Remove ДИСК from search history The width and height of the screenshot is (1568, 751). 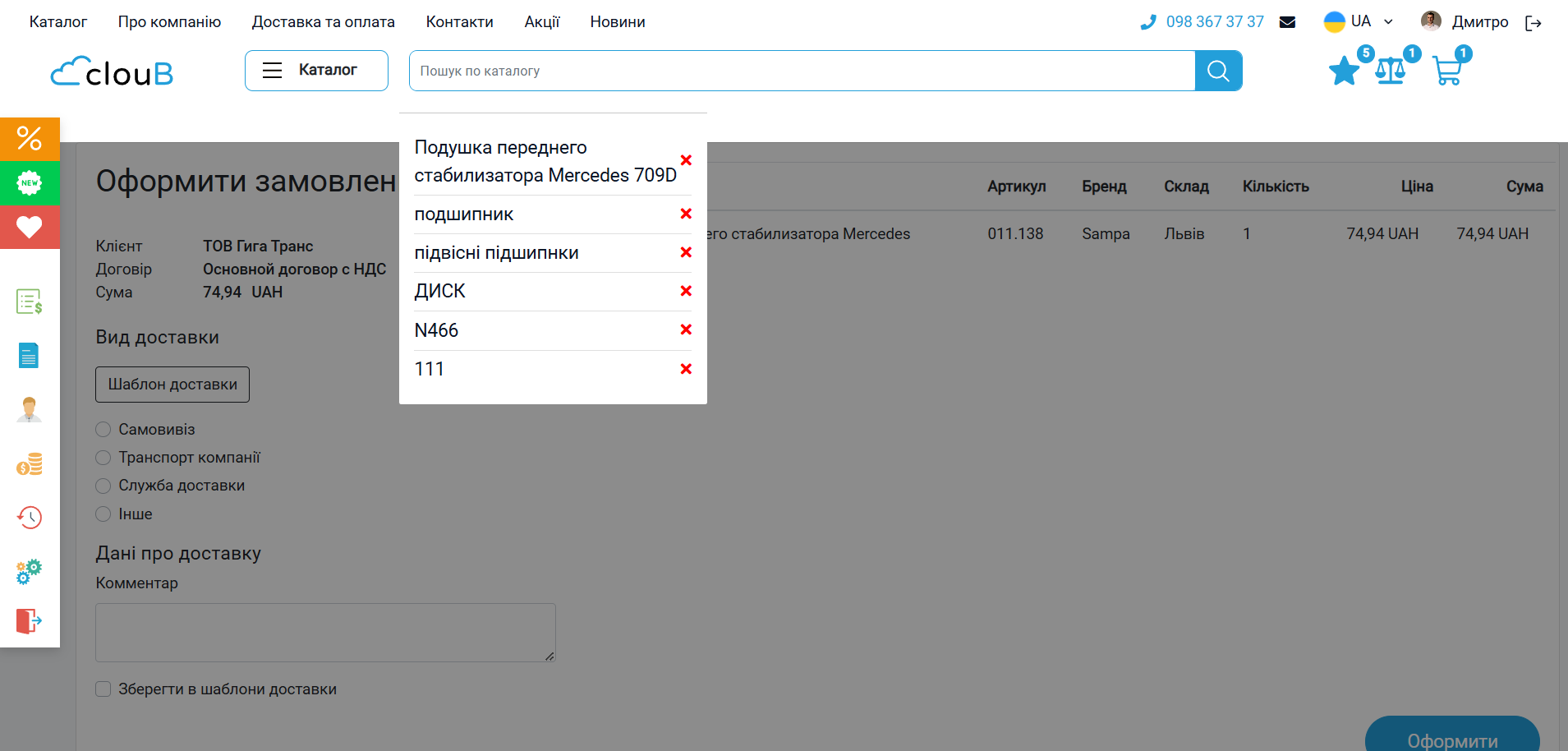(686, 291)
